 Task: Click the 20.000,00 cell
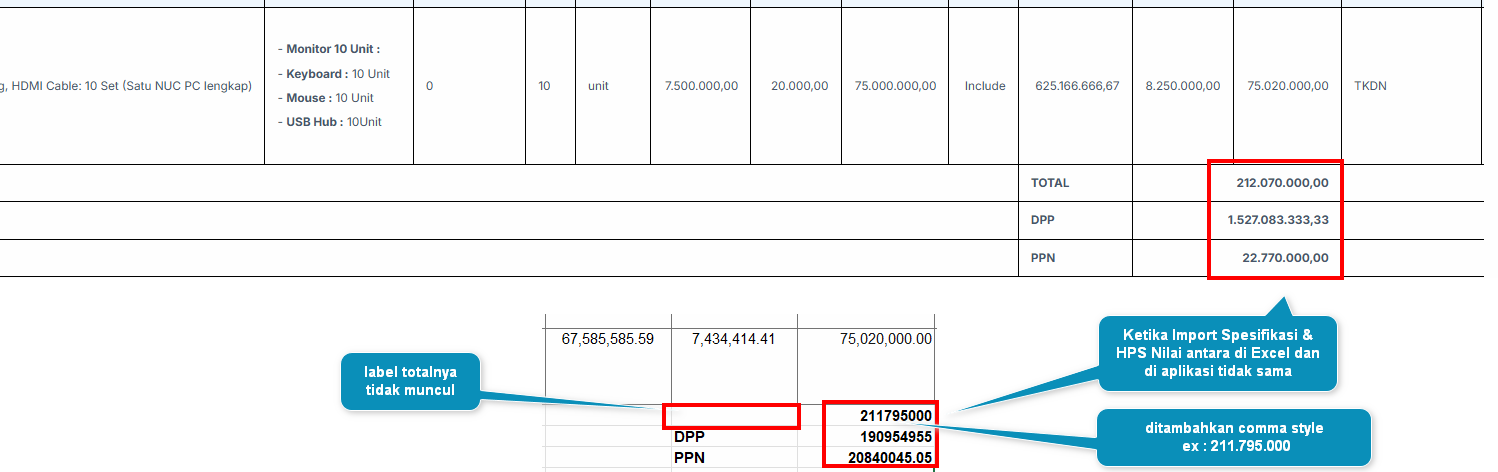click(x=799, y=86)
